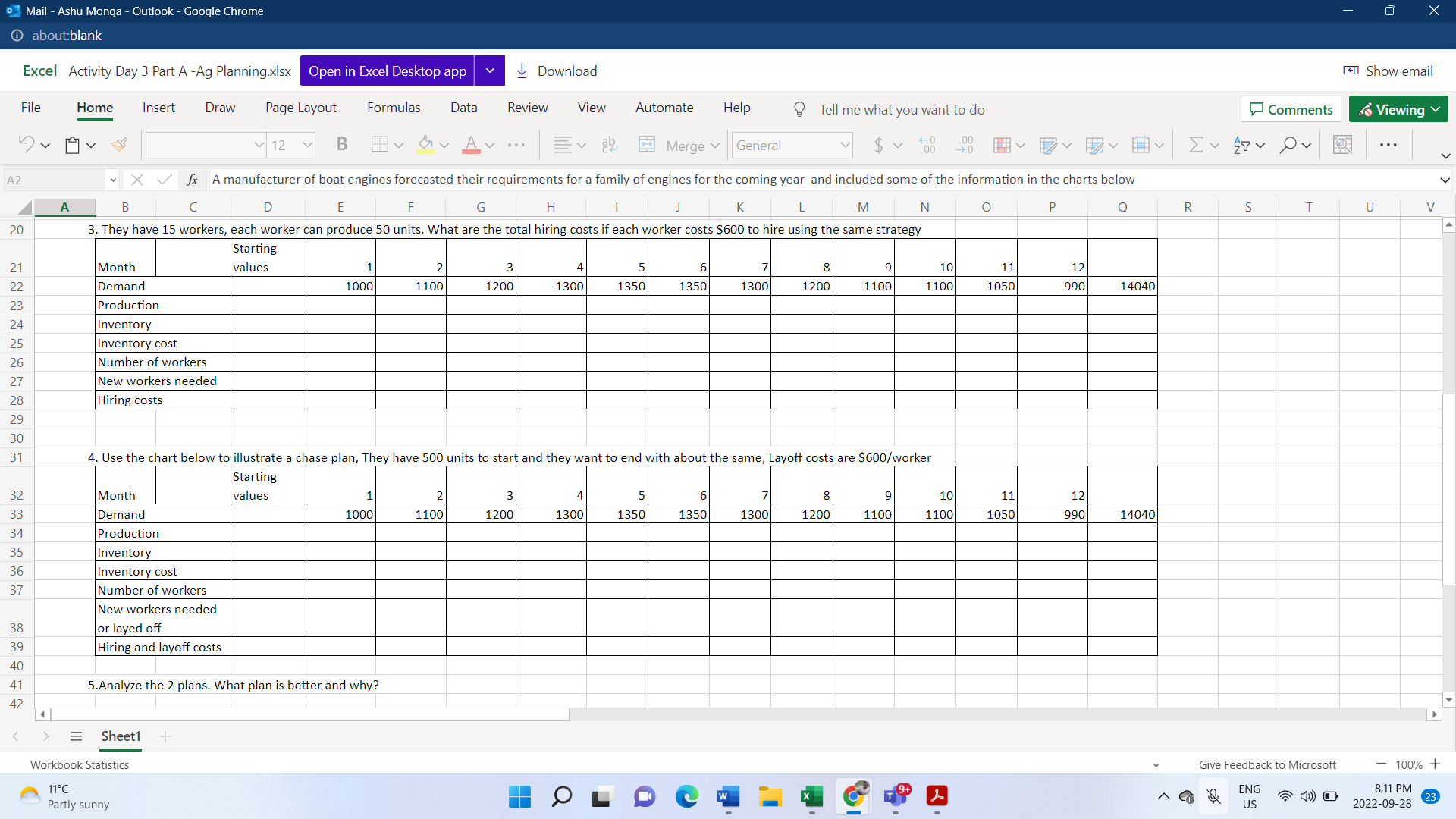The width and height of the screenshot is (1456, 819).
Task: Open the Automate menu
Action: pyautogui.click(x=664, y=108)
